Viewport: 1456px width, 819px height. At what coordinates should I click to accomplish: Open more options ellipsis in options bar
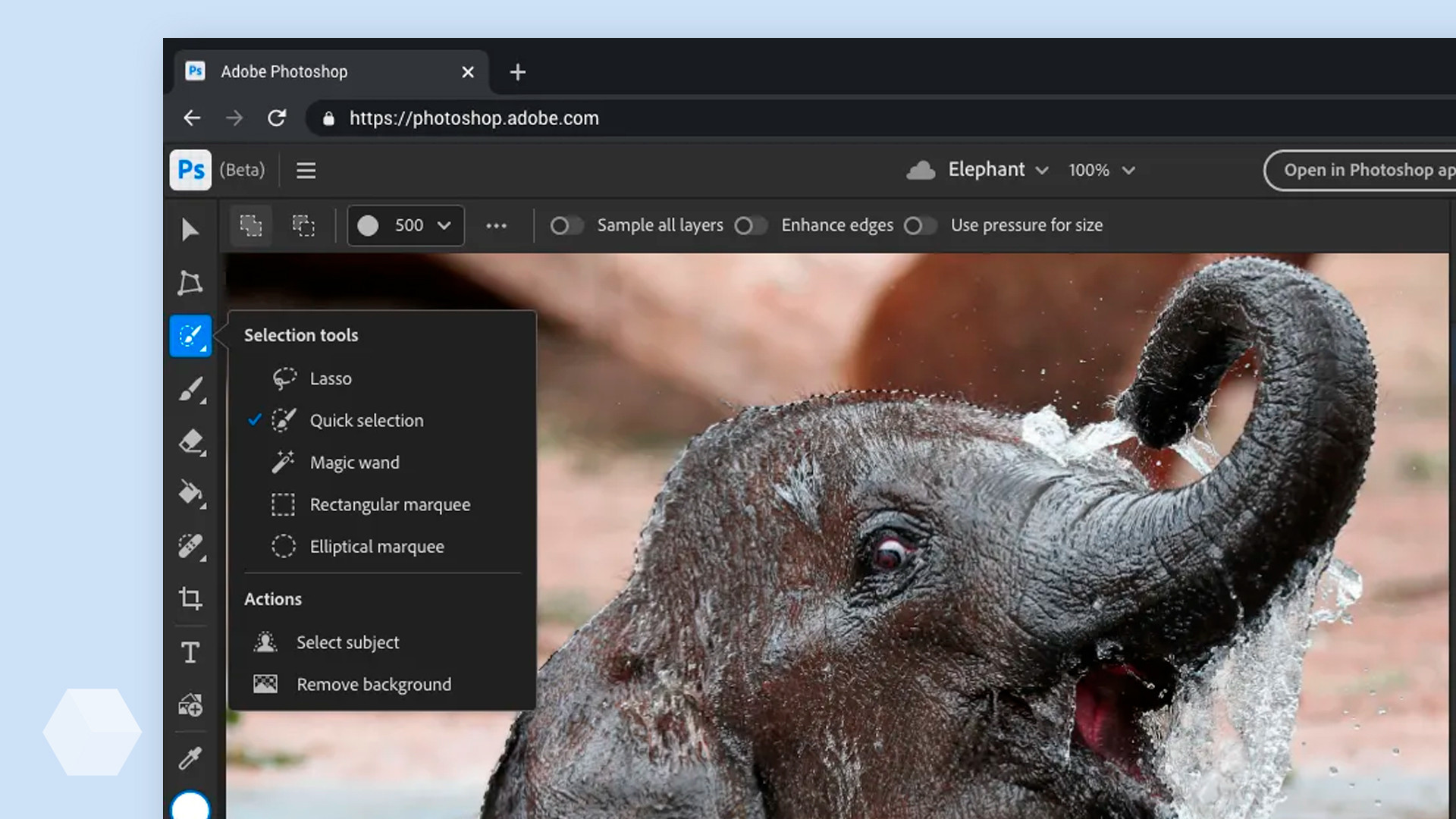(x=496, y=225)
